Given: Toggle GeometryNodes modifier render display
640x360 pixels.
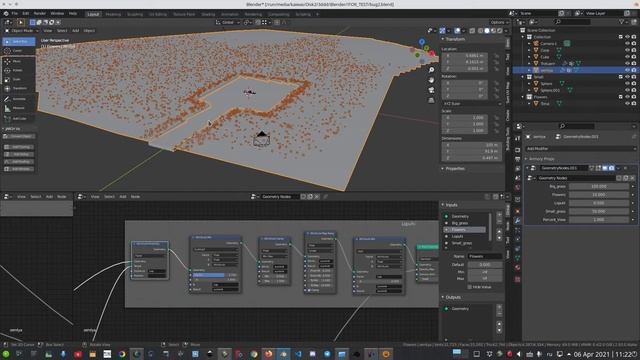Looking at the screenshot, I should 611,168.
